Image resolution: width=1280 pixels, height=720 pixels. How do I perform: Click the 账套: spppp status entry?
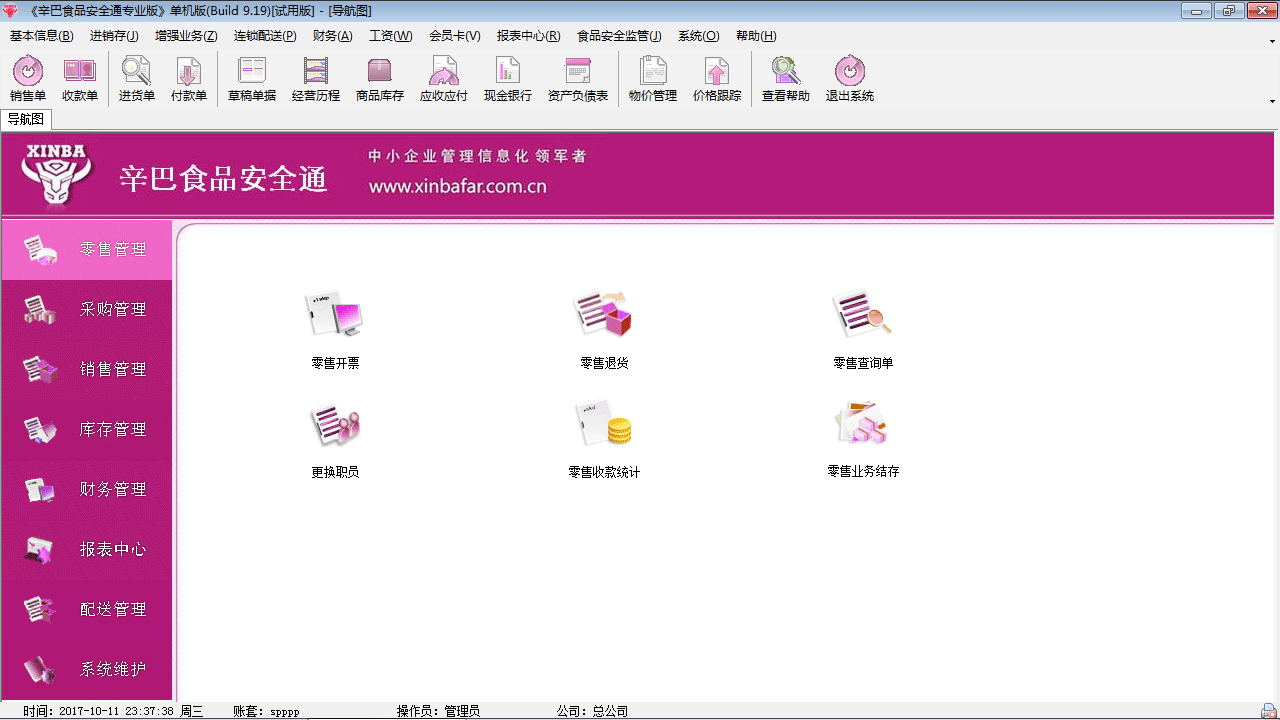point(266,711)
